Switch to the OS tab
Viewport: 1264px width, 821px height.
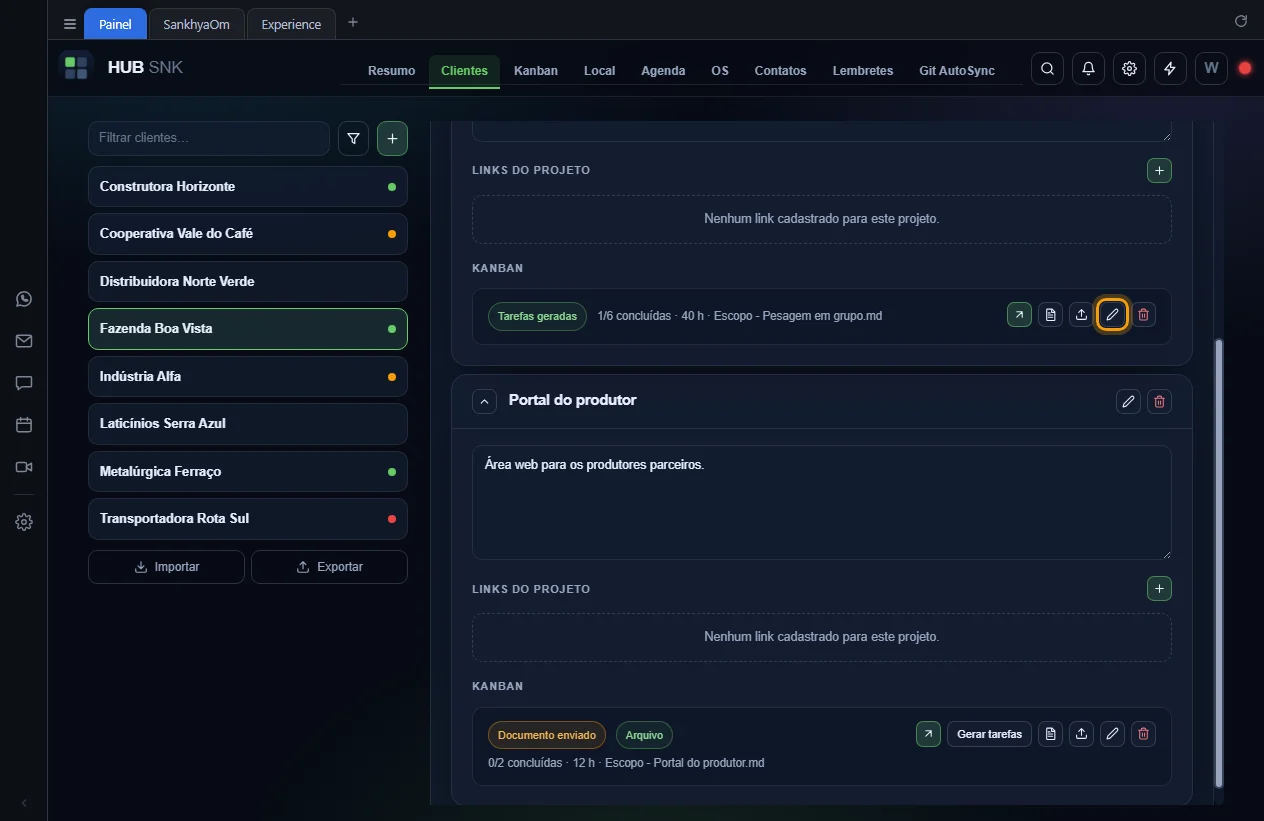(x=720, y=71)
